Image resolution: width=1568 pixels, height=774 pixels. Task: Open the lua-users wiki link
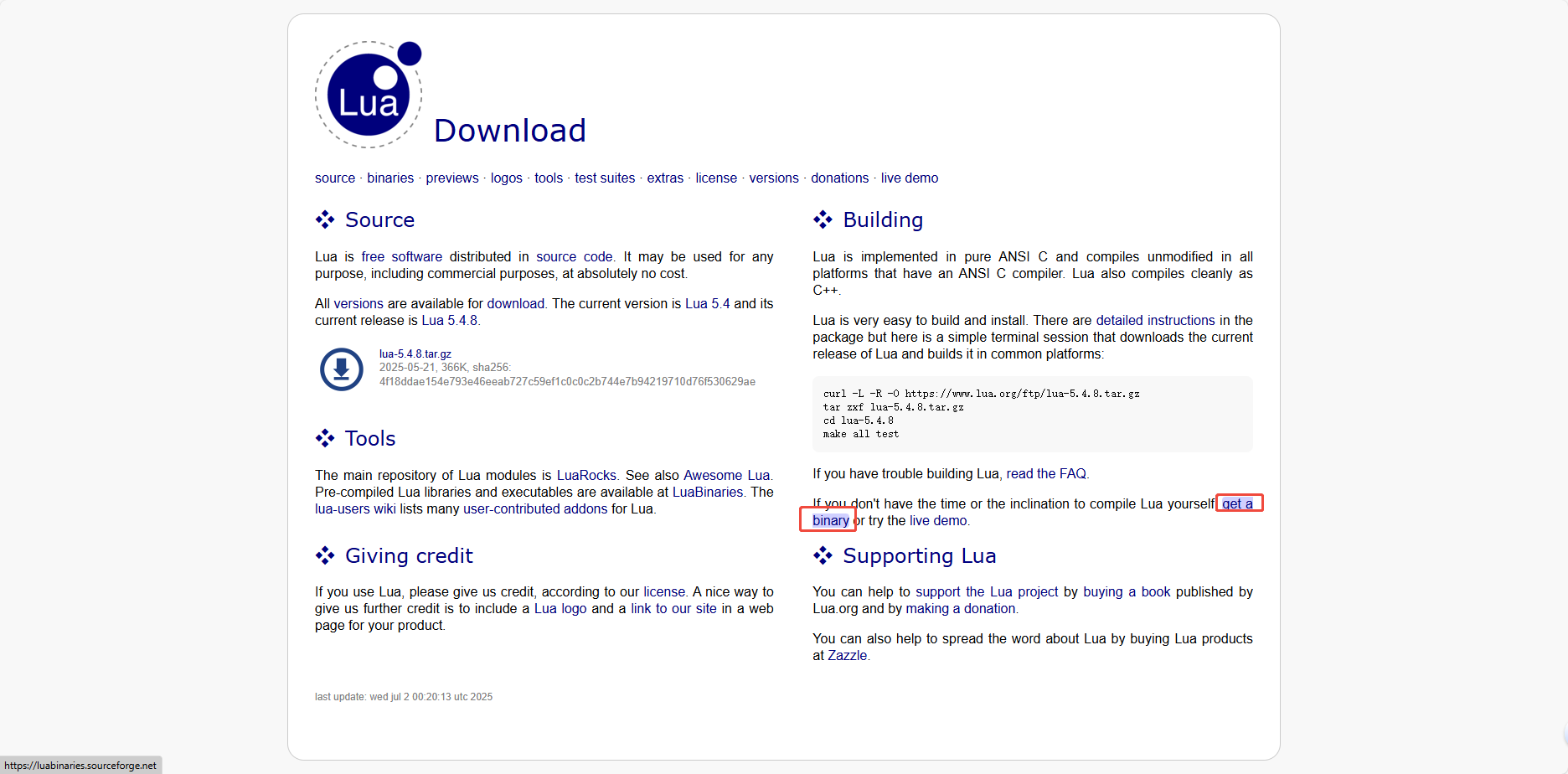click(x=355, y=508)
